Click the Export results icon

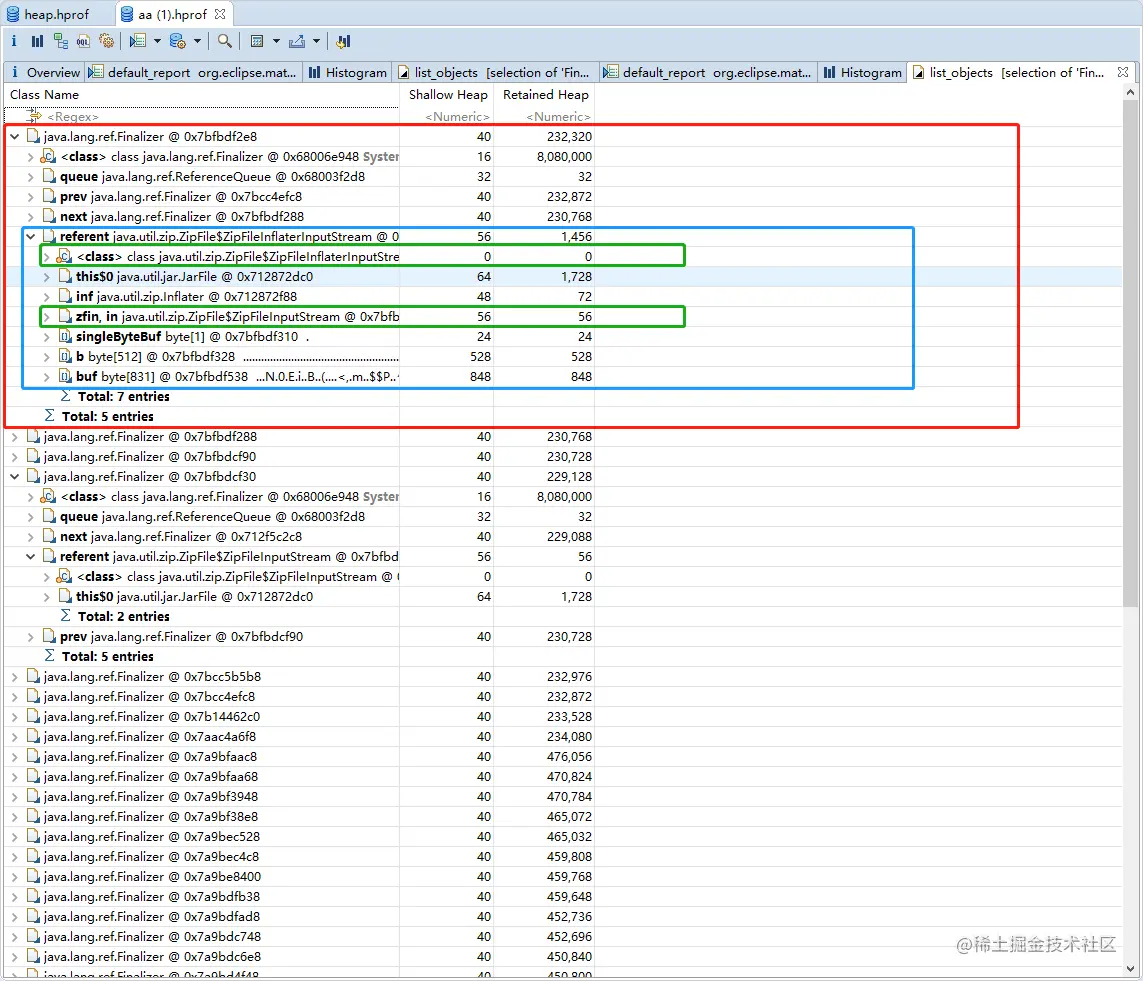click(x=297, y=42)
